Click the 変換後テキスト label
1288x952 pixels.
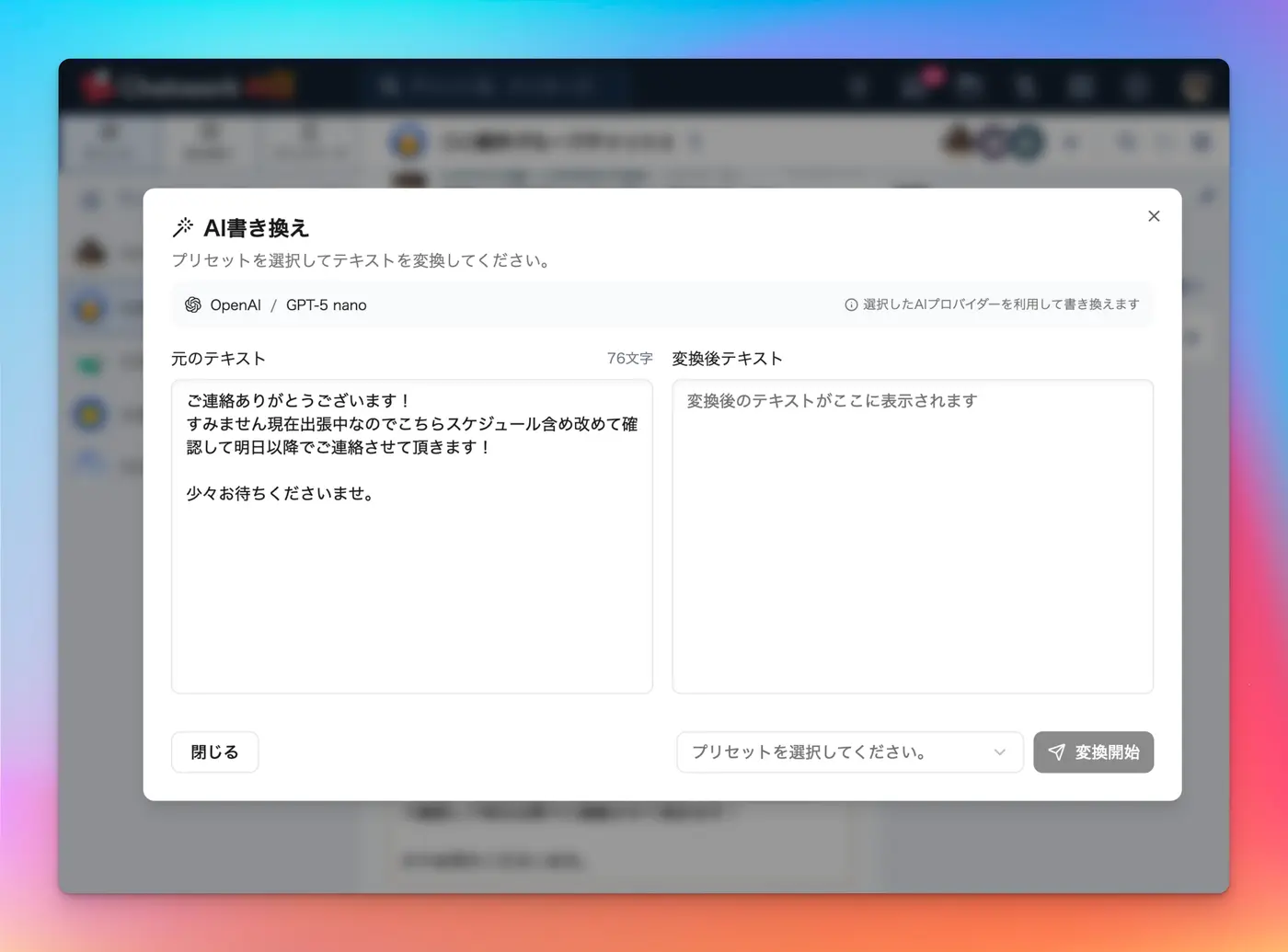tap(727, 358)
